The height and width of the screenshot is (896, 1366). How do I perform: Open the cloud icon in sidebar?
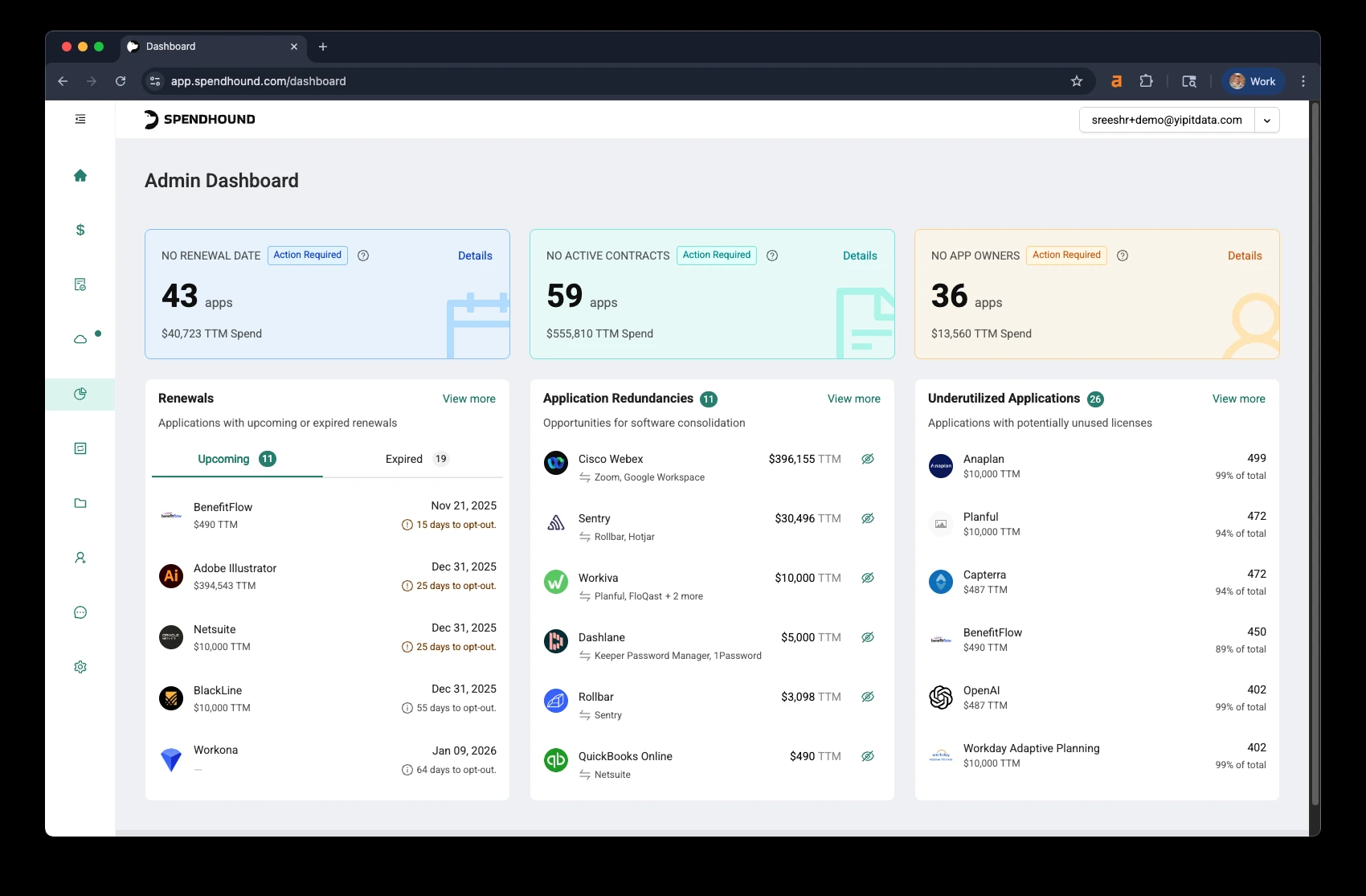[x=80, y=339]
